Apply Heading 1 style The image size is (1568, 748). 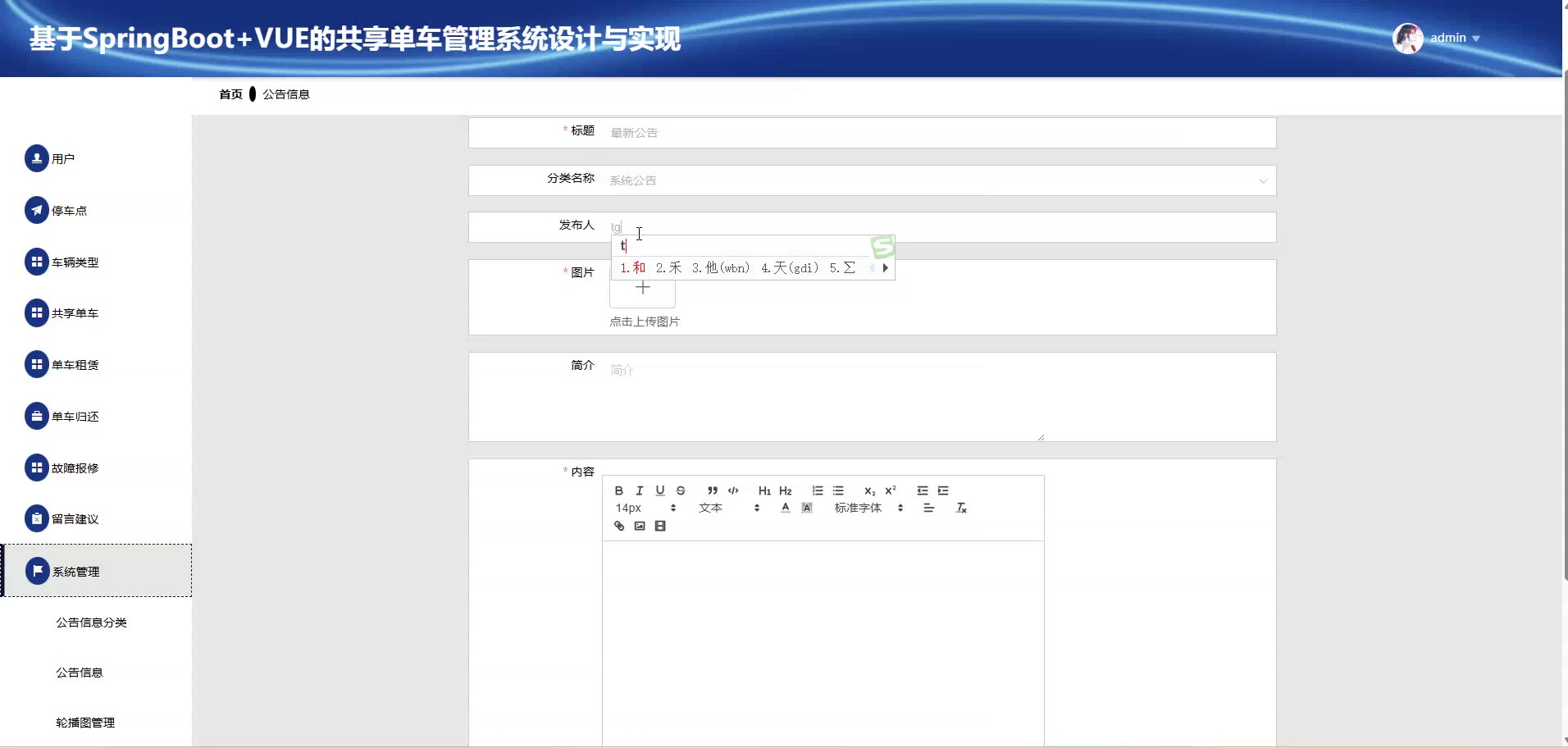[x=764, y=490]
